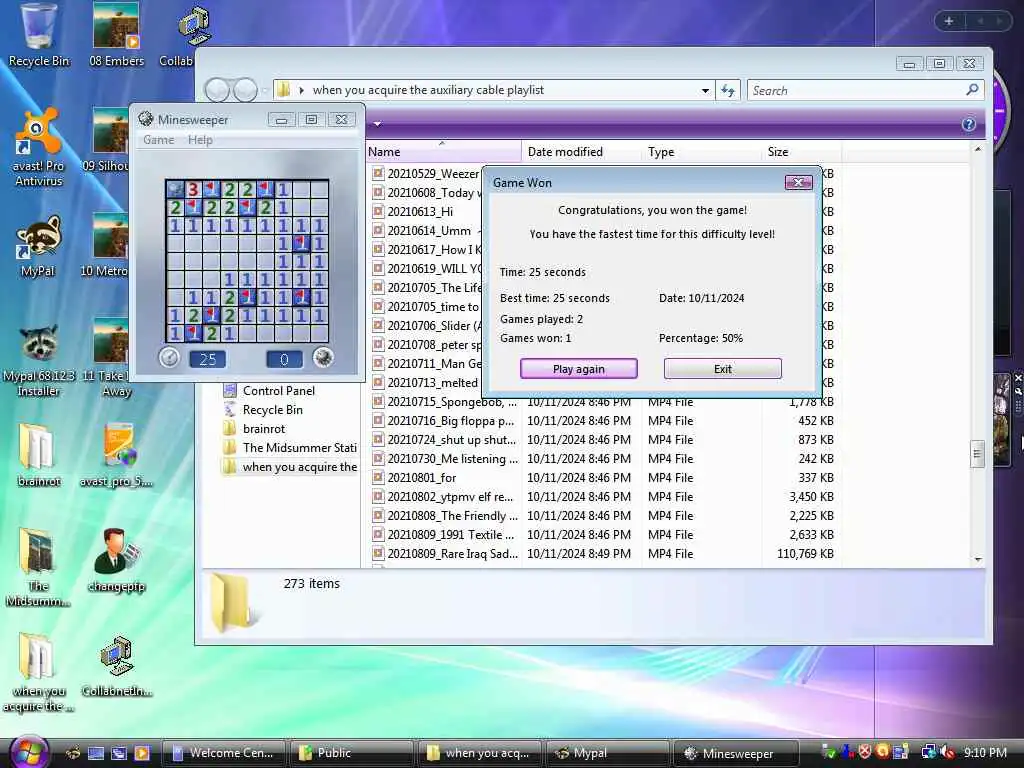
Task: Click the file list vertical scrollbar thumb
Action: [977, 454]
